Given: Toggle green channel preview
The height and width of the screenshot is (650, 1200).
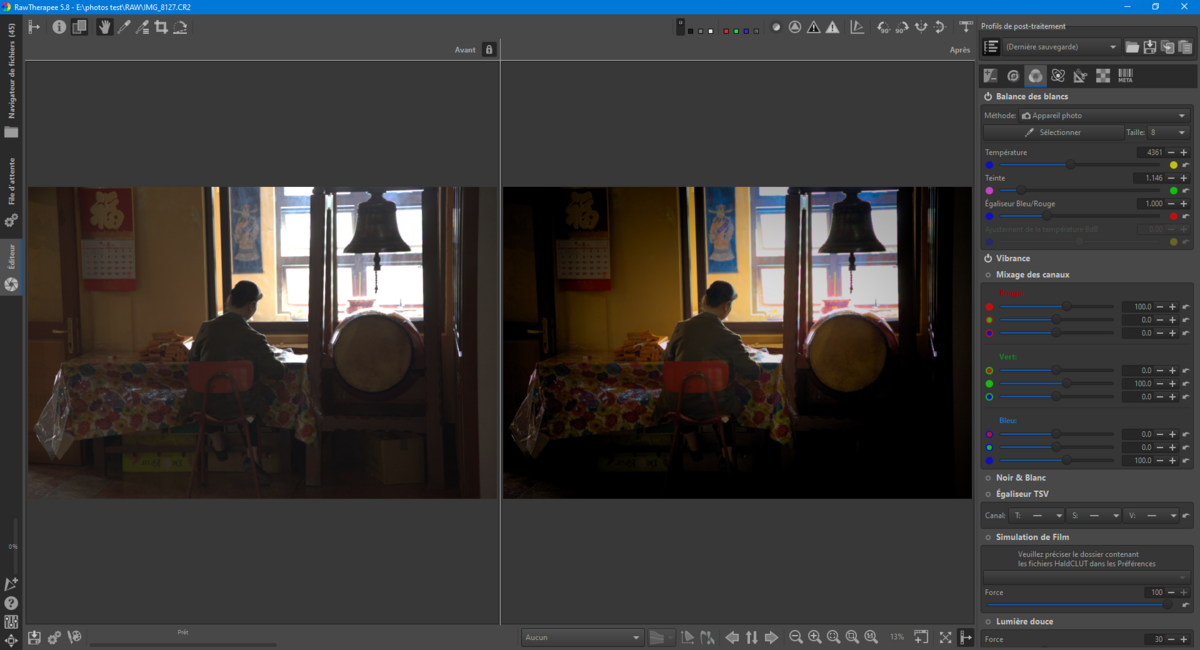Looking at the screenshot, I should 735,31.
